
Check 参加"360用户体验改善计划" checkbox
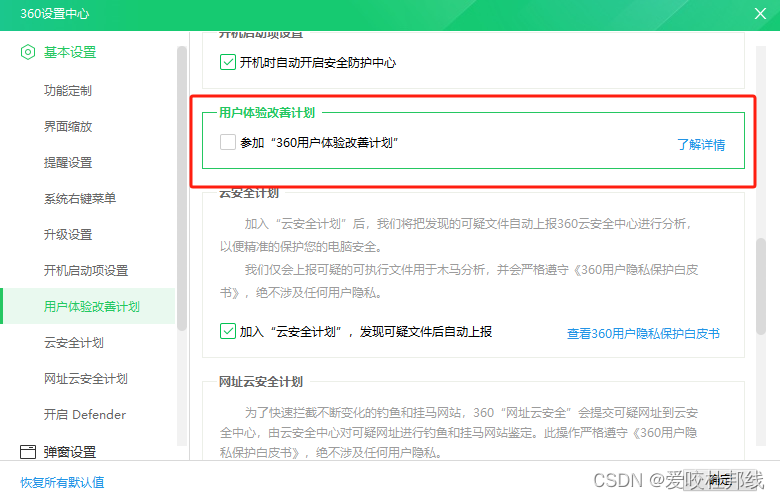pyautogui.click(x=228, y=142)
